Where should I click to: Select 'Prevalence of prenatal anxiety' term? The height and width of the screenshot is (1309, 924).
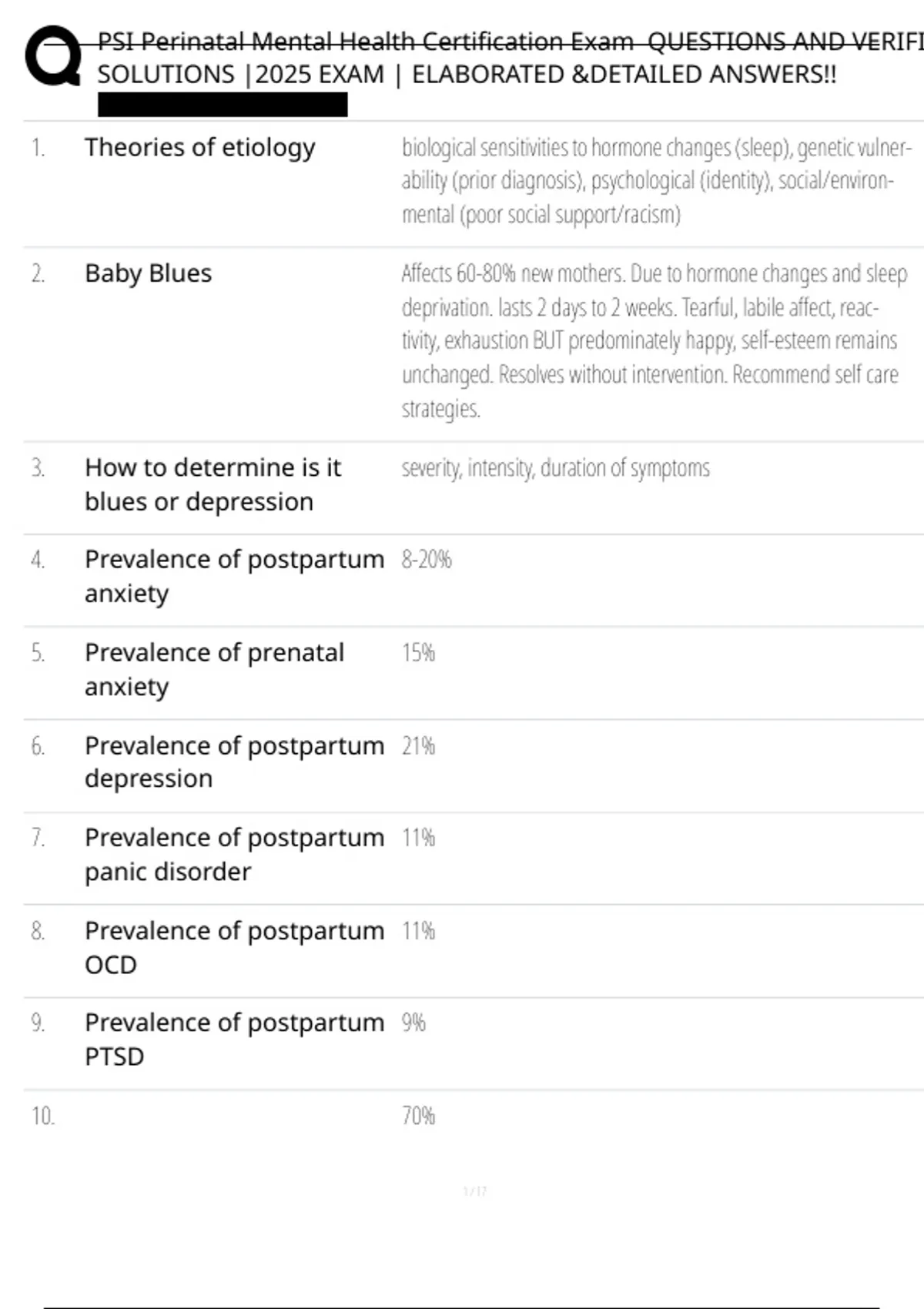[x=214, y=669]
